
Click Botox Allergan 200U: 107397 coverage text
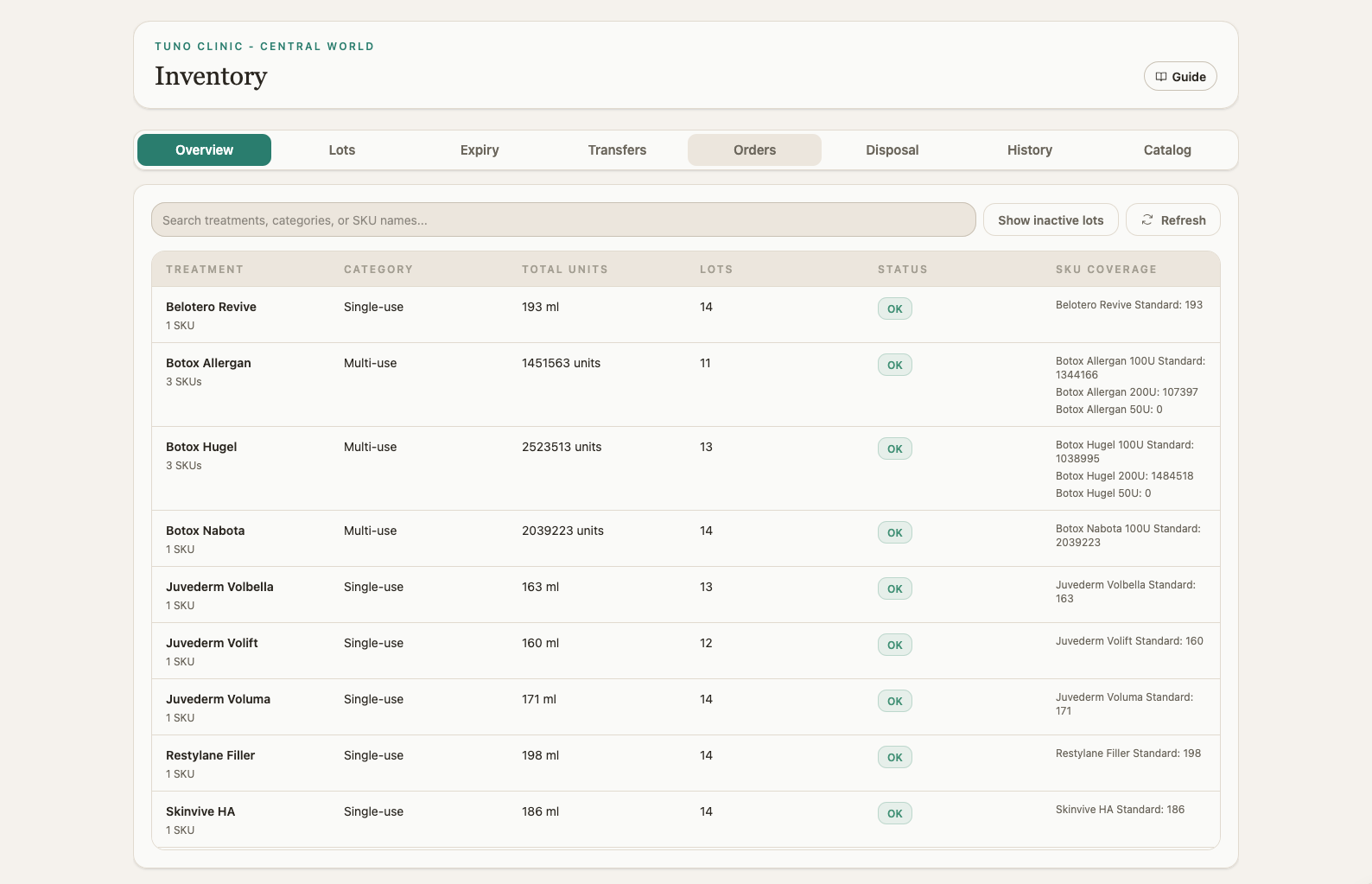point(1127,392)
